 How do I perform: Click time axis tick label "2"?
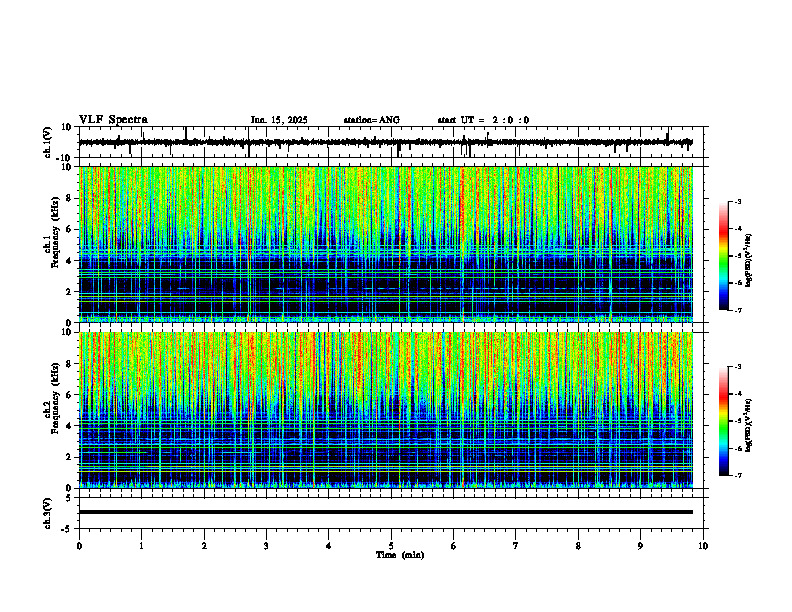(x=204, y=546)
